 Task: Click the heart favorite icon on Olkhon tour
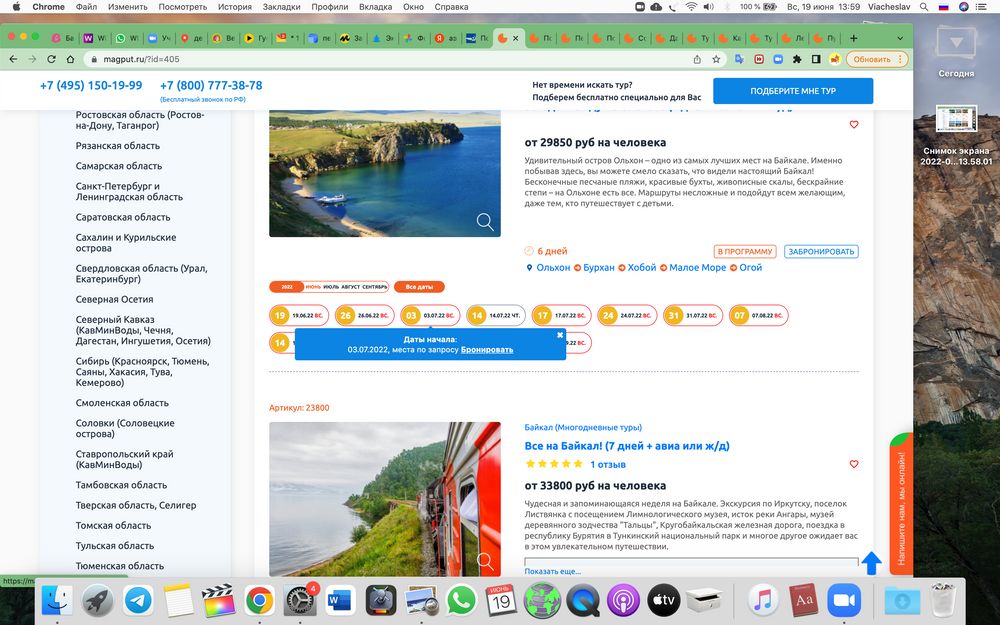854,125
